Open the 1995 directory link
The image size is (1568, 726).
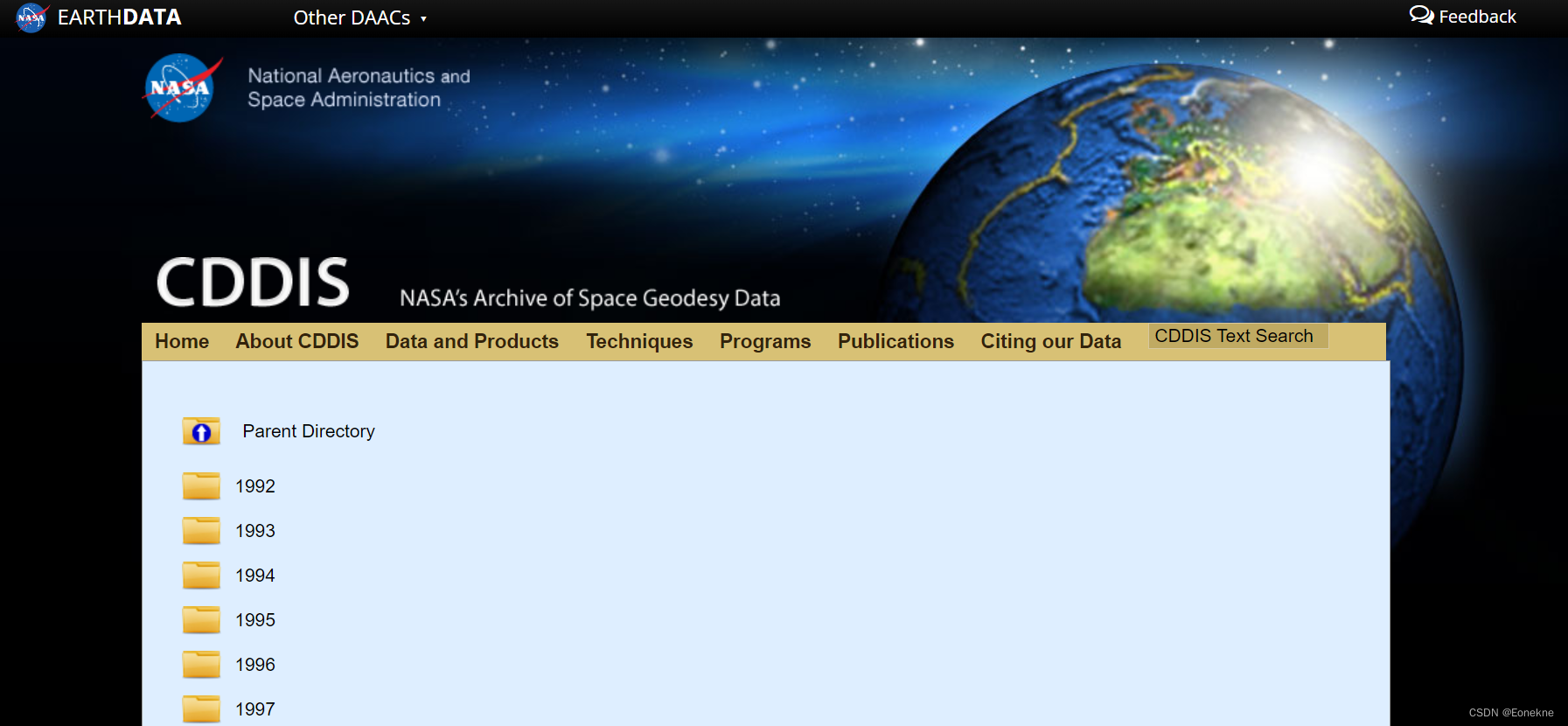click(255, 620)
